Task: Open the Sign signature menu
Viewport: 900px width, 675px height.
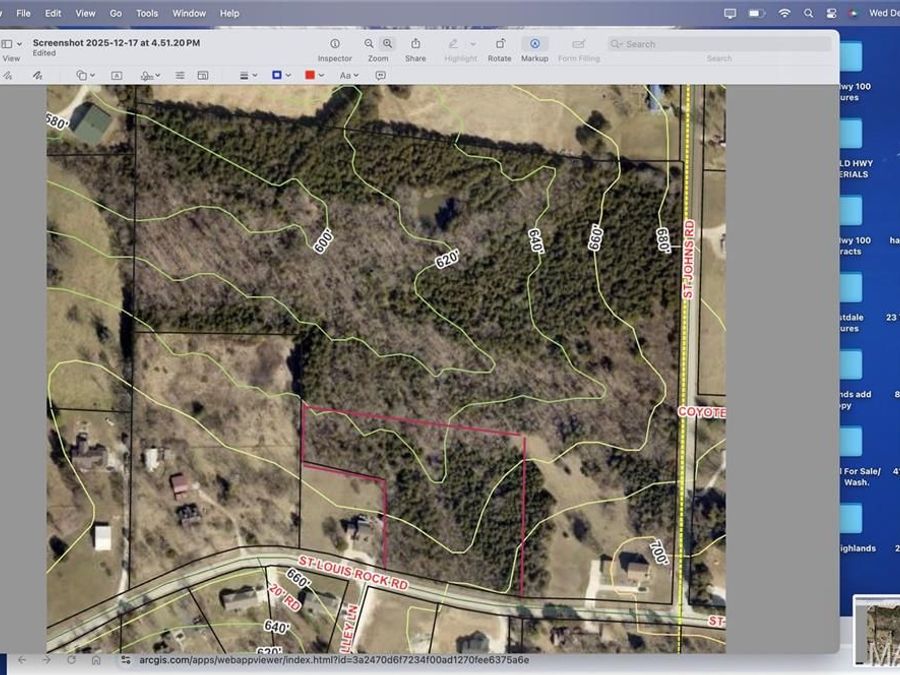Action: pos(150,75)
